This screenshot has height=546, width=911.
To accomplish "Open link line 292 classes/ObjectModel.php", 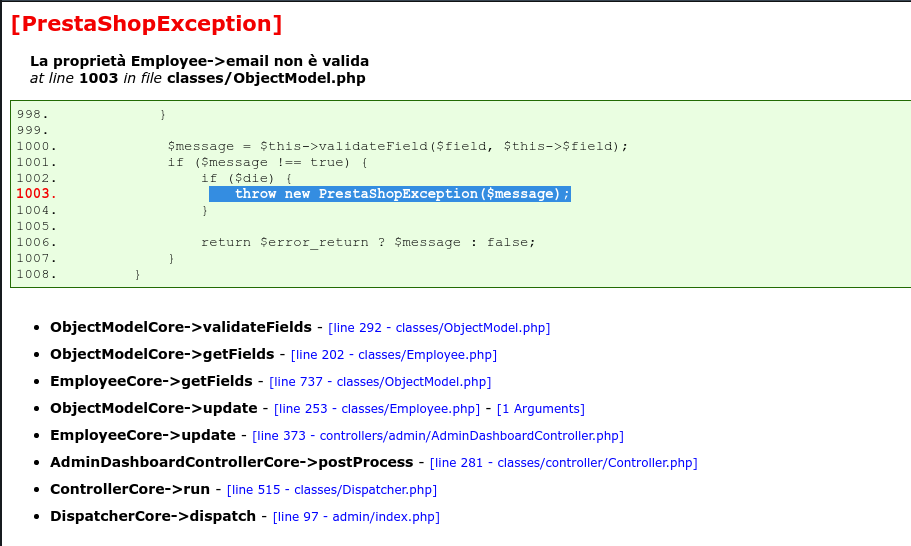I will pos(439,328).
